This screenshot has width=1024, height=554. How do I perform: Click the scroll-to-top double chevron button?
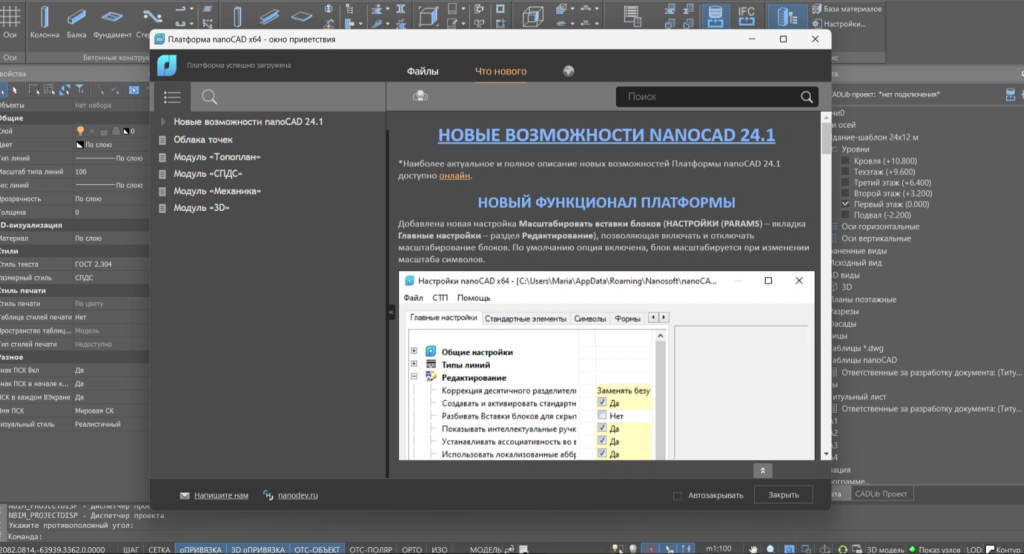pos(762,470)
